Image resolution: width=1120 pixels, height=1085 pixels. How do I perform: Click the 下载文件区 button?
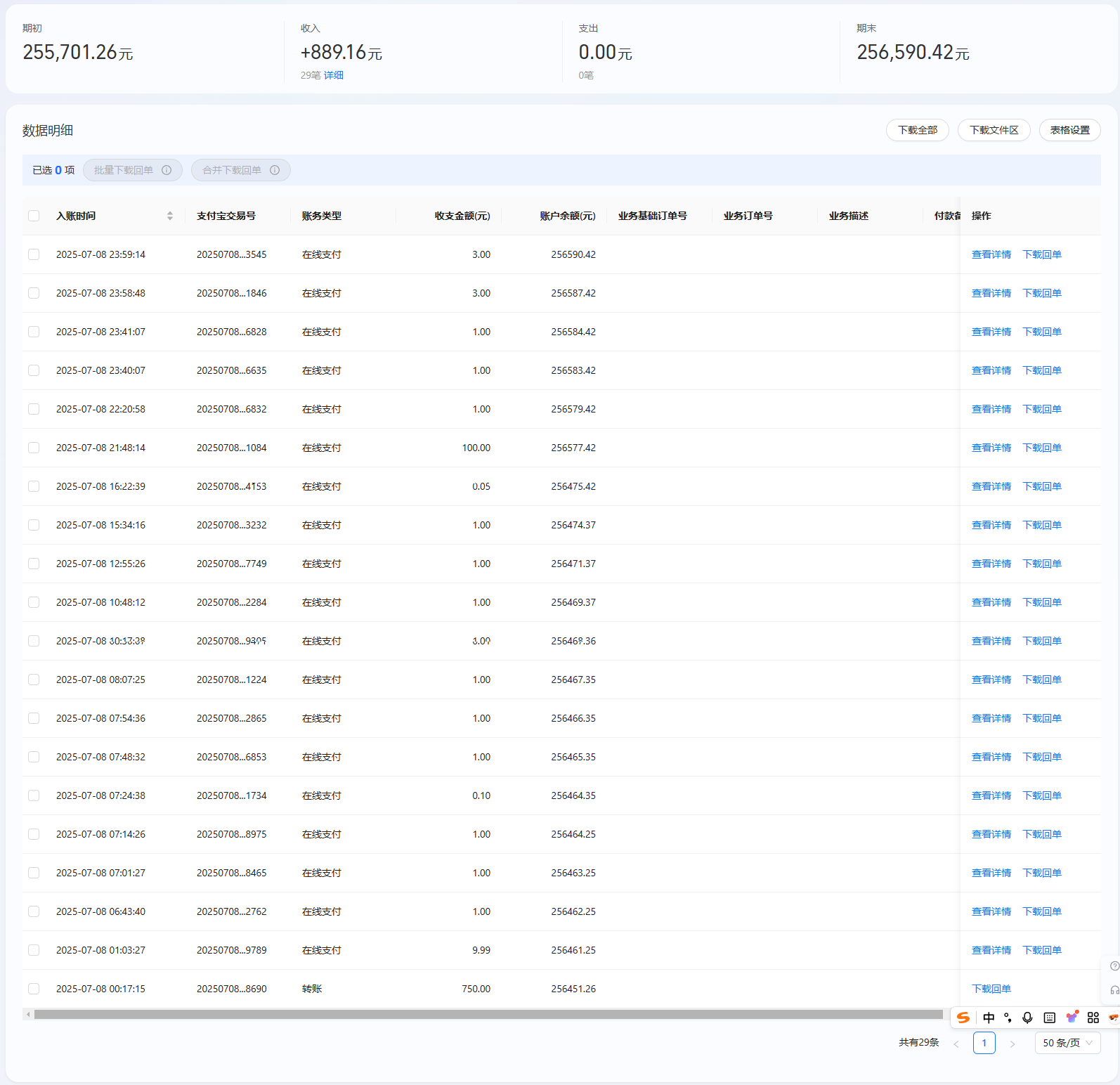click(994, 130)
